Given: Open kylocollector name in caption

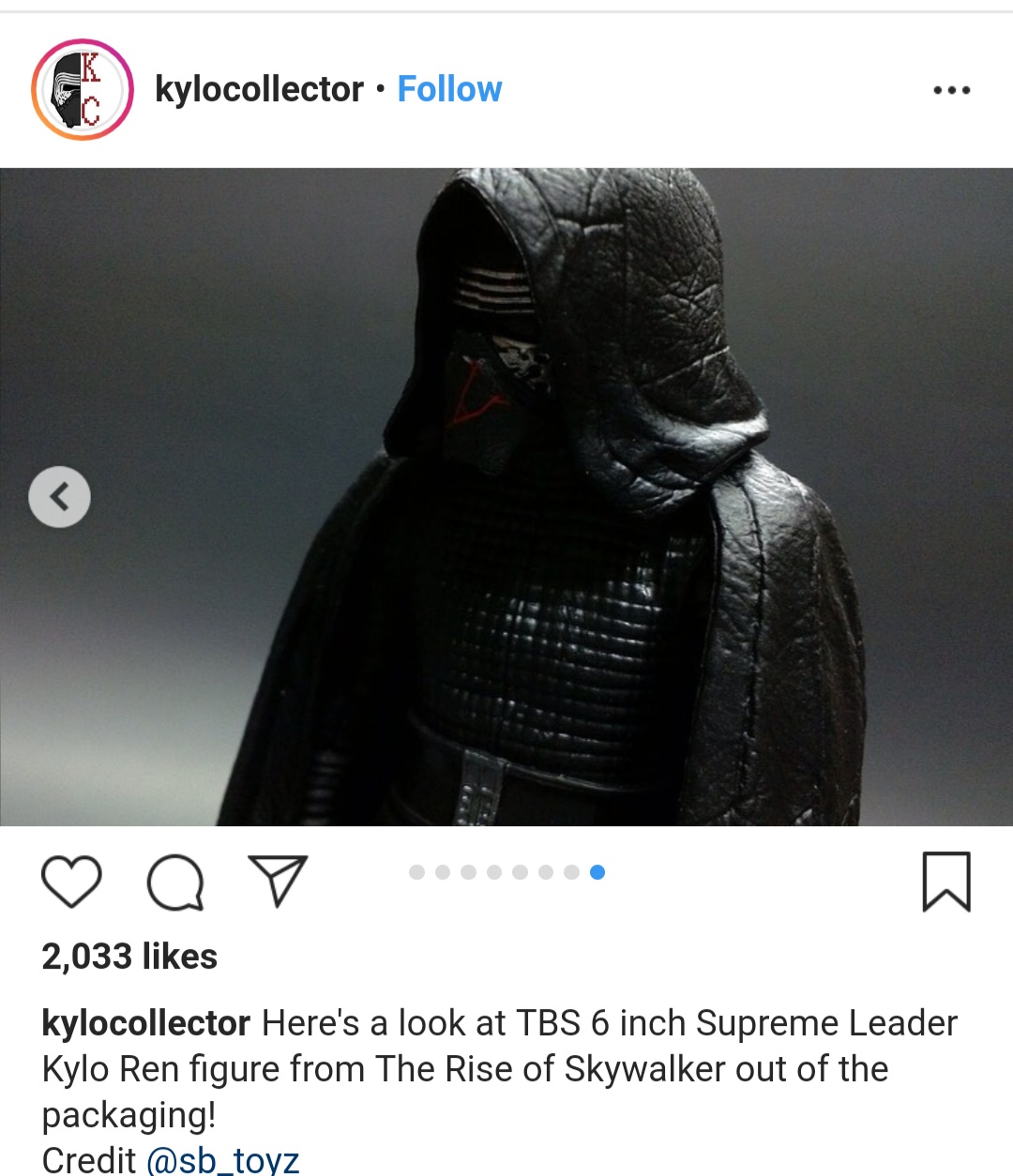Looking at the screenshot, I should [146, 1023].
